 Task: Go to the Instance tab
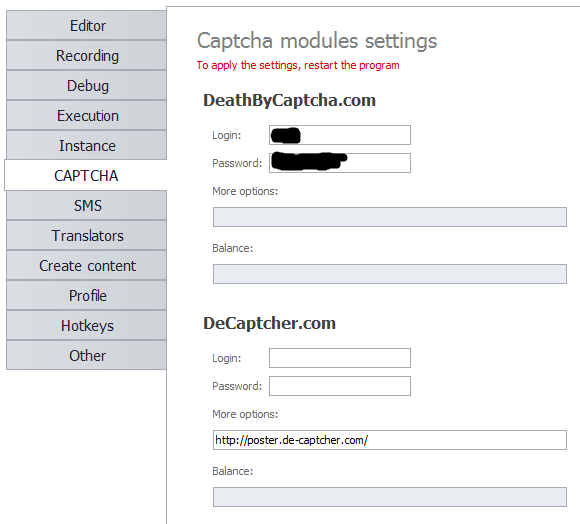tap(87, 146)
